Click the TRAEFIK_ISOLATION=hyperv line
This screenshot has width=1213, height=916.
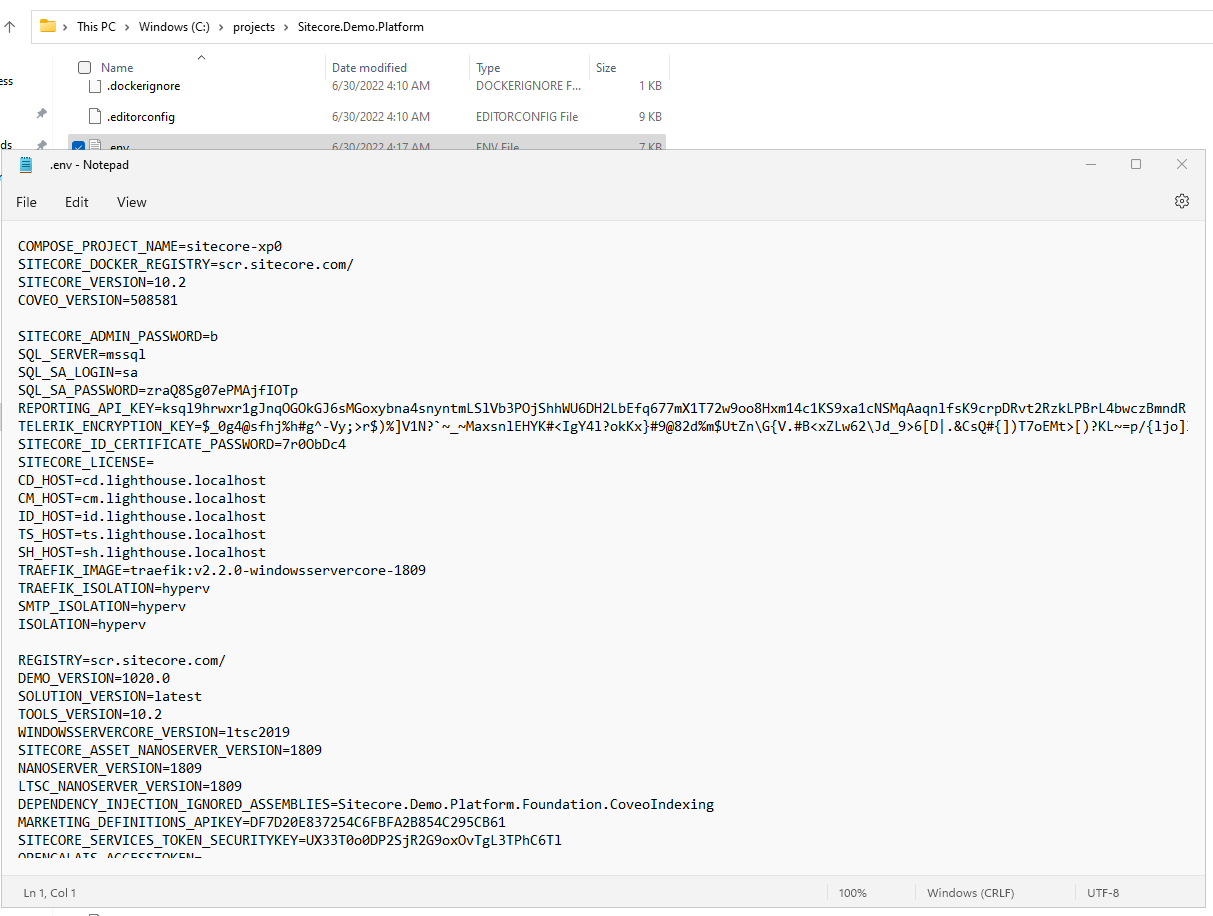click(x=114, y=588)
